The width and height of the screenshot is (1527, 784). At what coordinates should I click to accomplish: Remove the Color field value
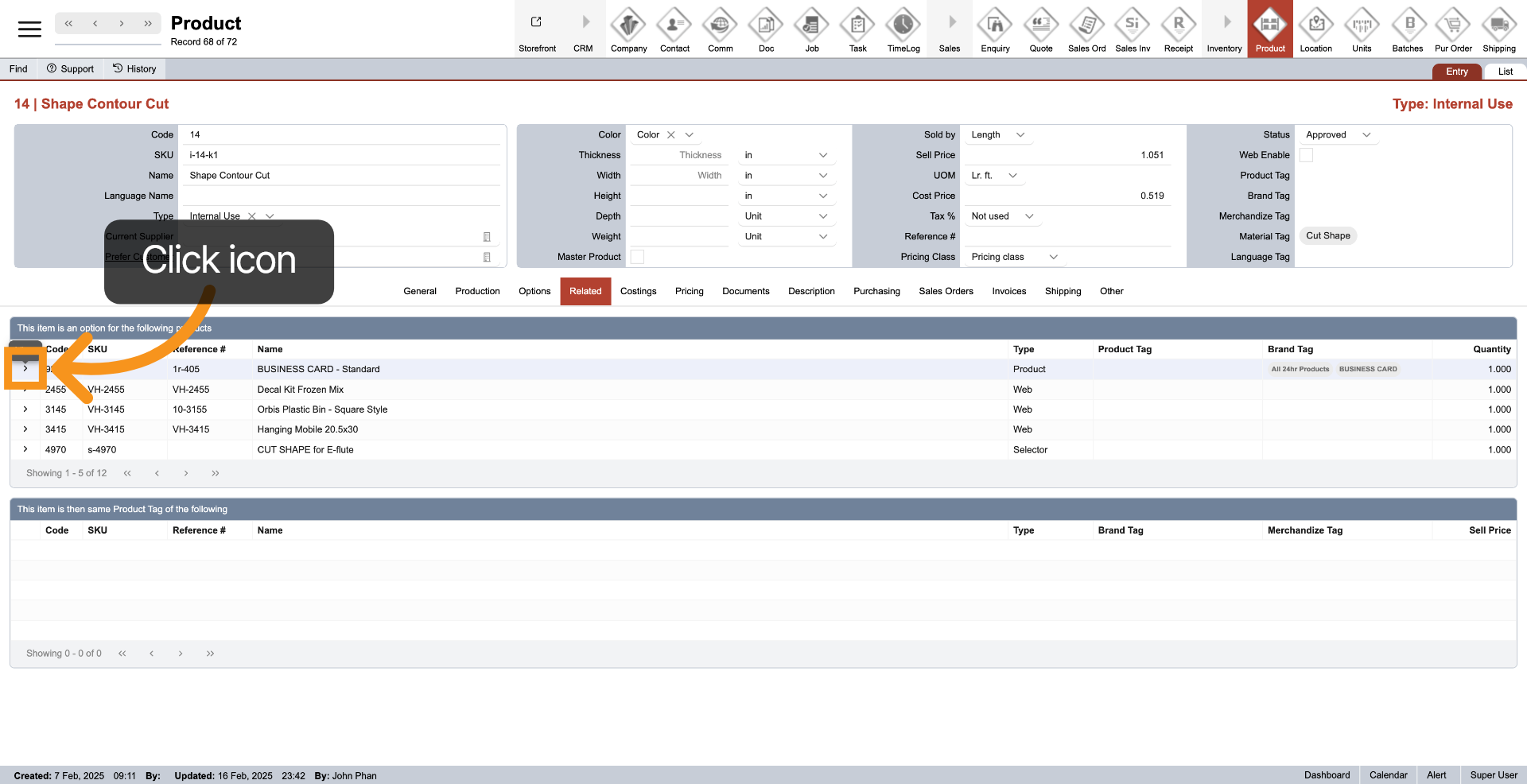click(671, 135)
